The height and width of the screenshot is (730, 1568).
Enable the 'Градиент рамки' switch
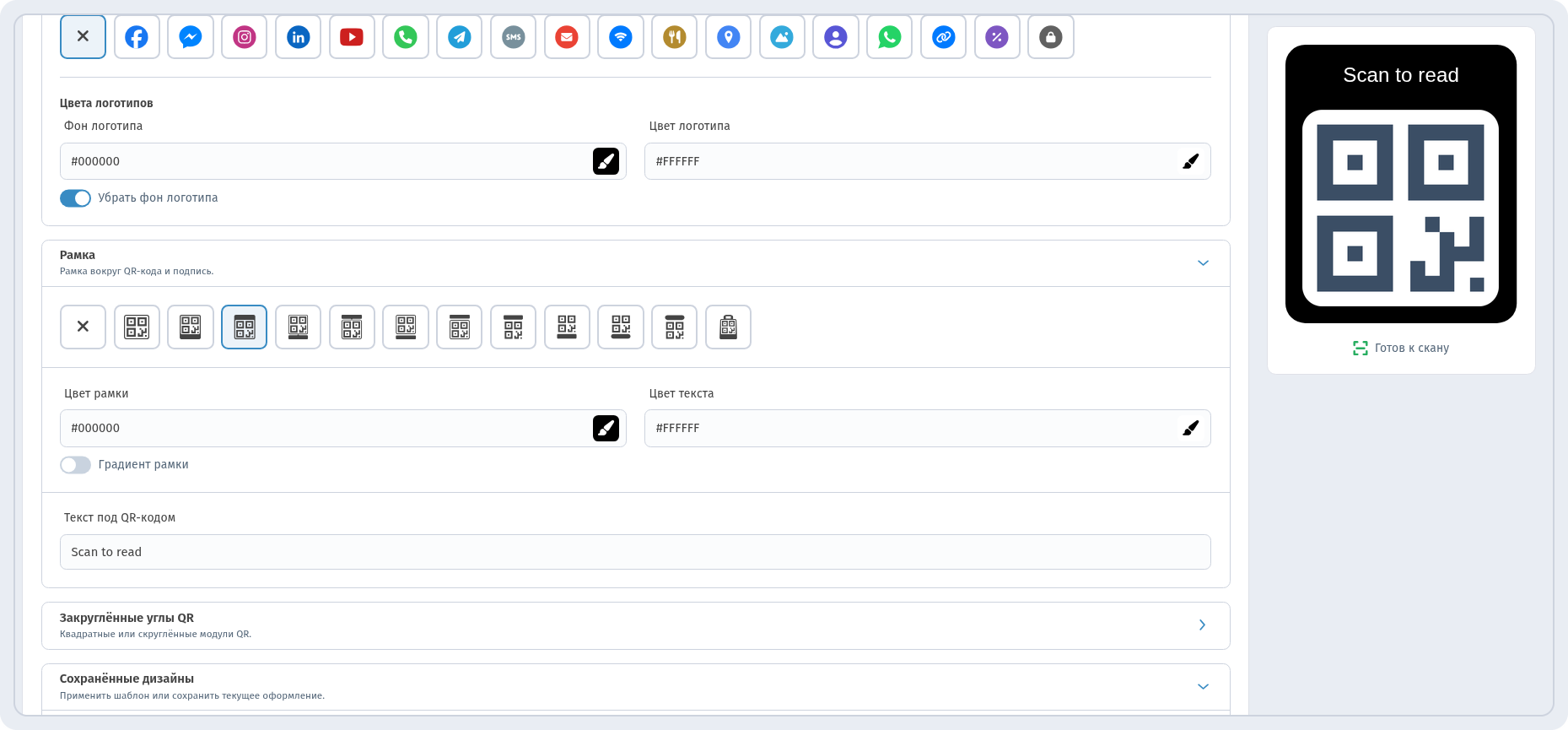[x=75, y=465]
